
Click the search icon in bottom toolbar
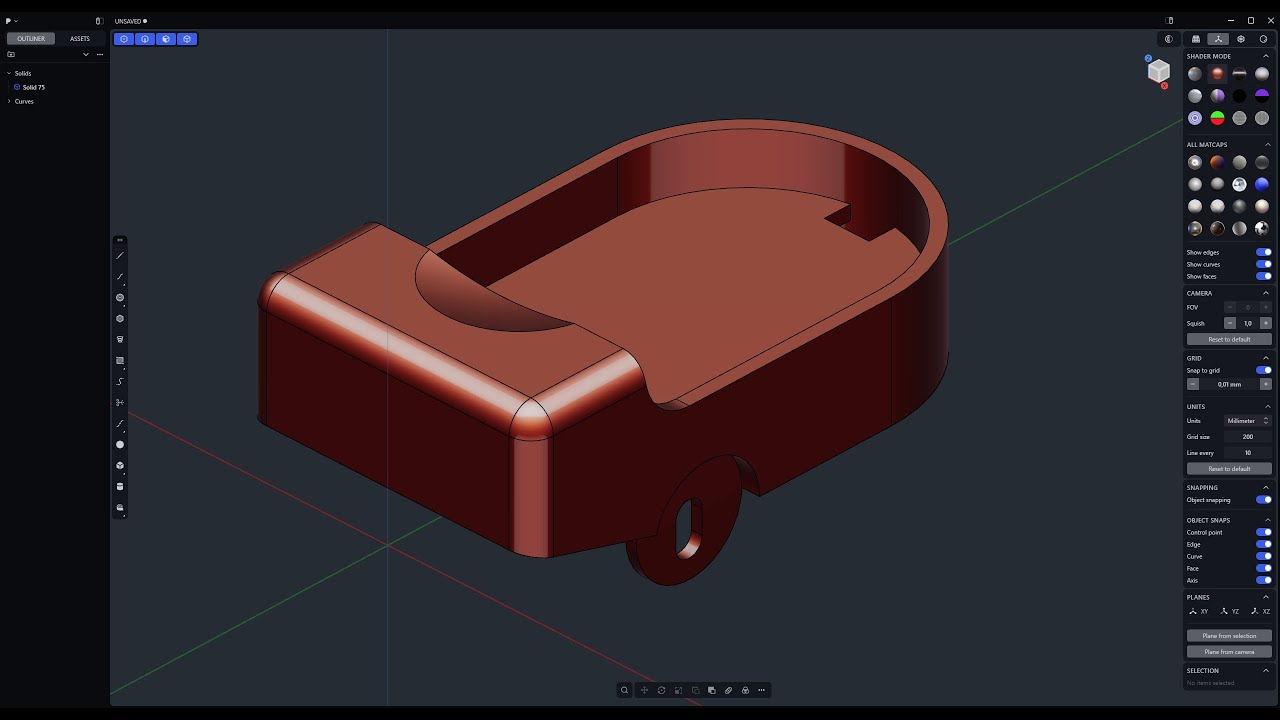point(625,690)
